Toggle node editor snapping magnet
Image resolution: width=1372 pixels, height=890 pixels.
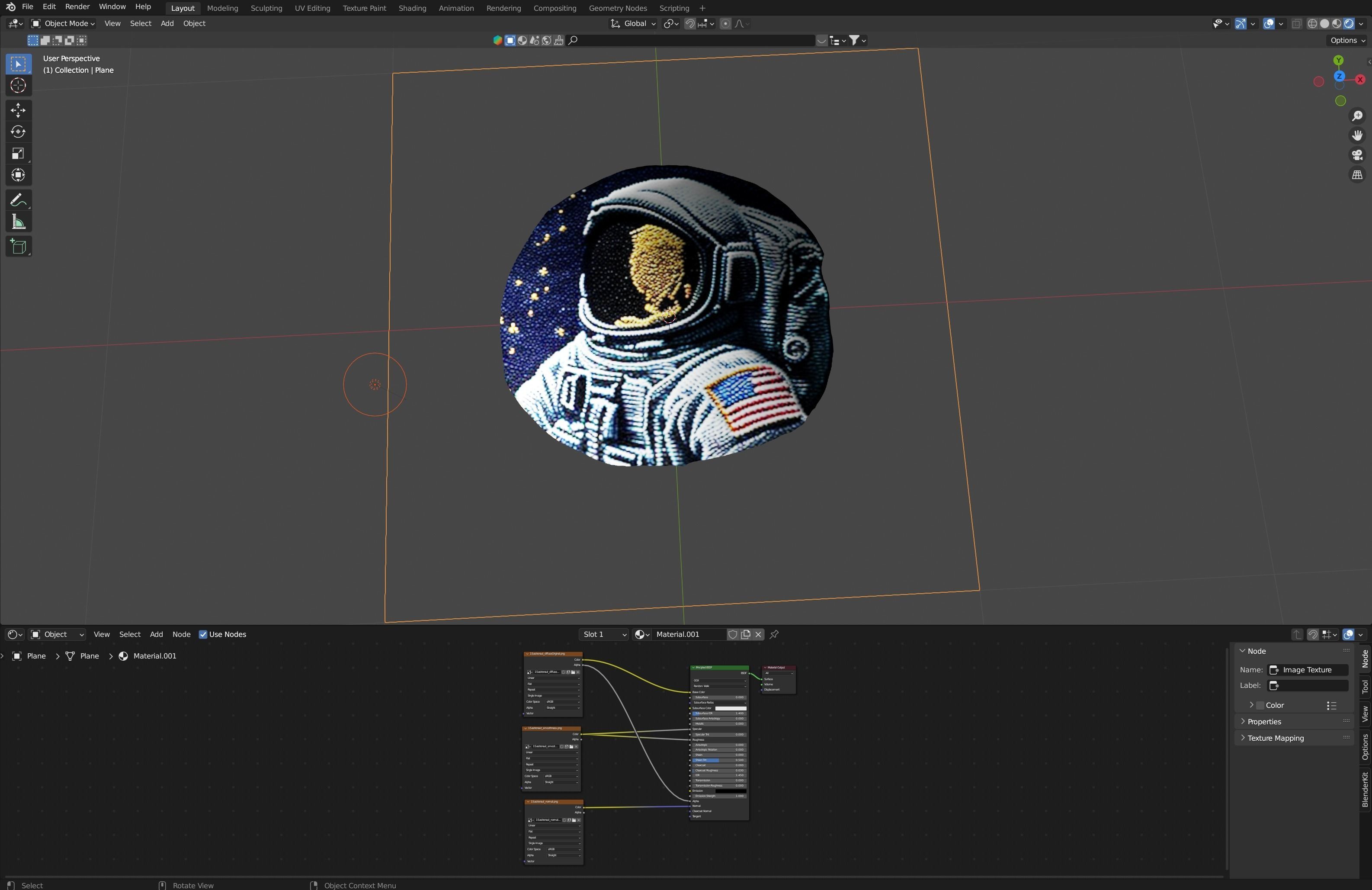[1313, 634]
